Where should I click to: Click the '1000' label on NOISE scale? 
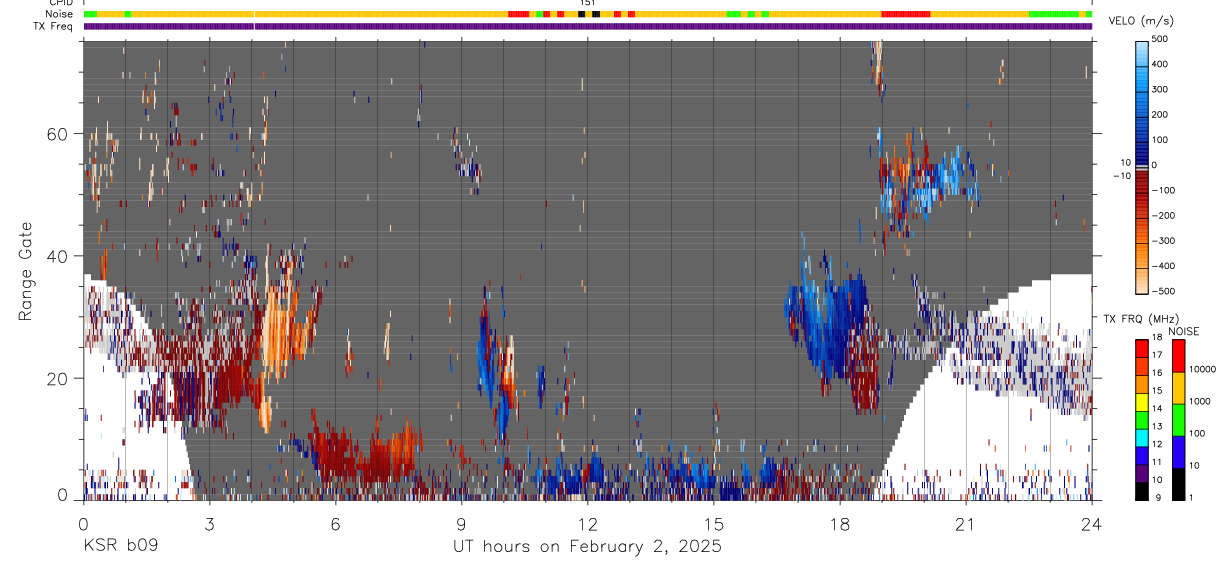coord(1202,402)
